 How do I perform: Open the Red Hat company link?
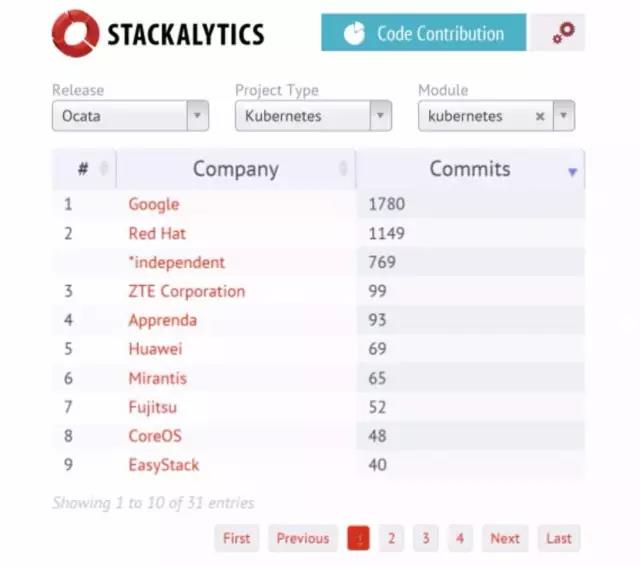click(x=157, y=233)
